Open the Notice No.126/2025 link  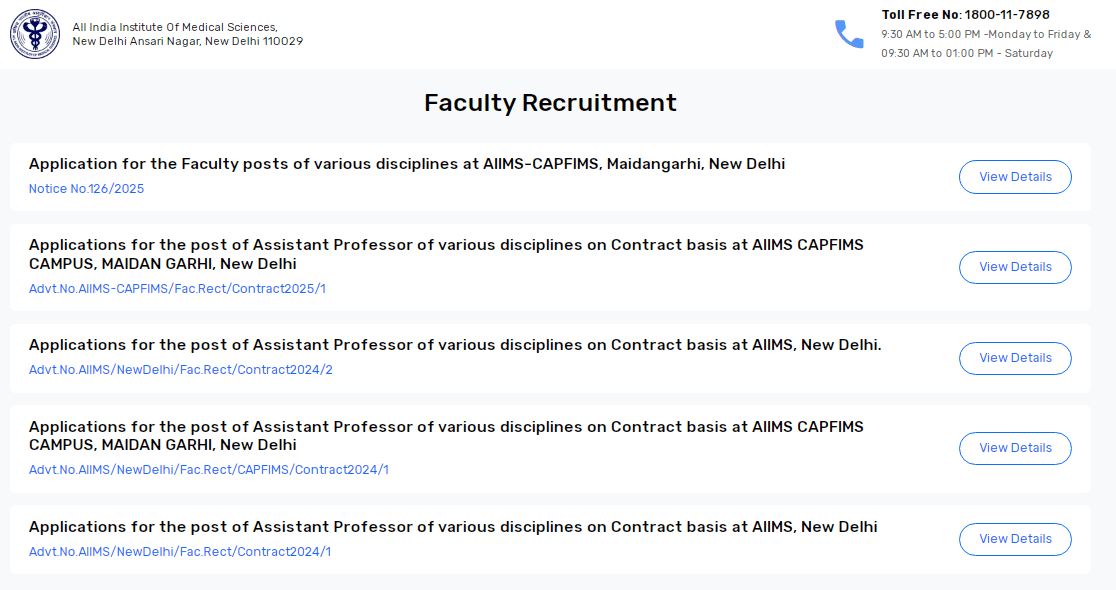coord(86,189)
